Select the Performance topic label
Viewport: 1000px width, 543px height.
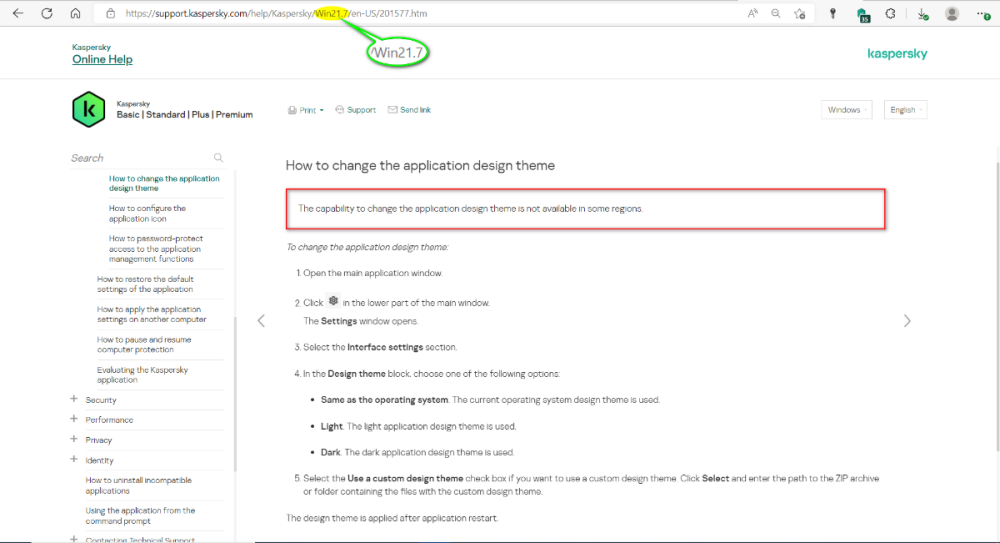tap(109, 420)
